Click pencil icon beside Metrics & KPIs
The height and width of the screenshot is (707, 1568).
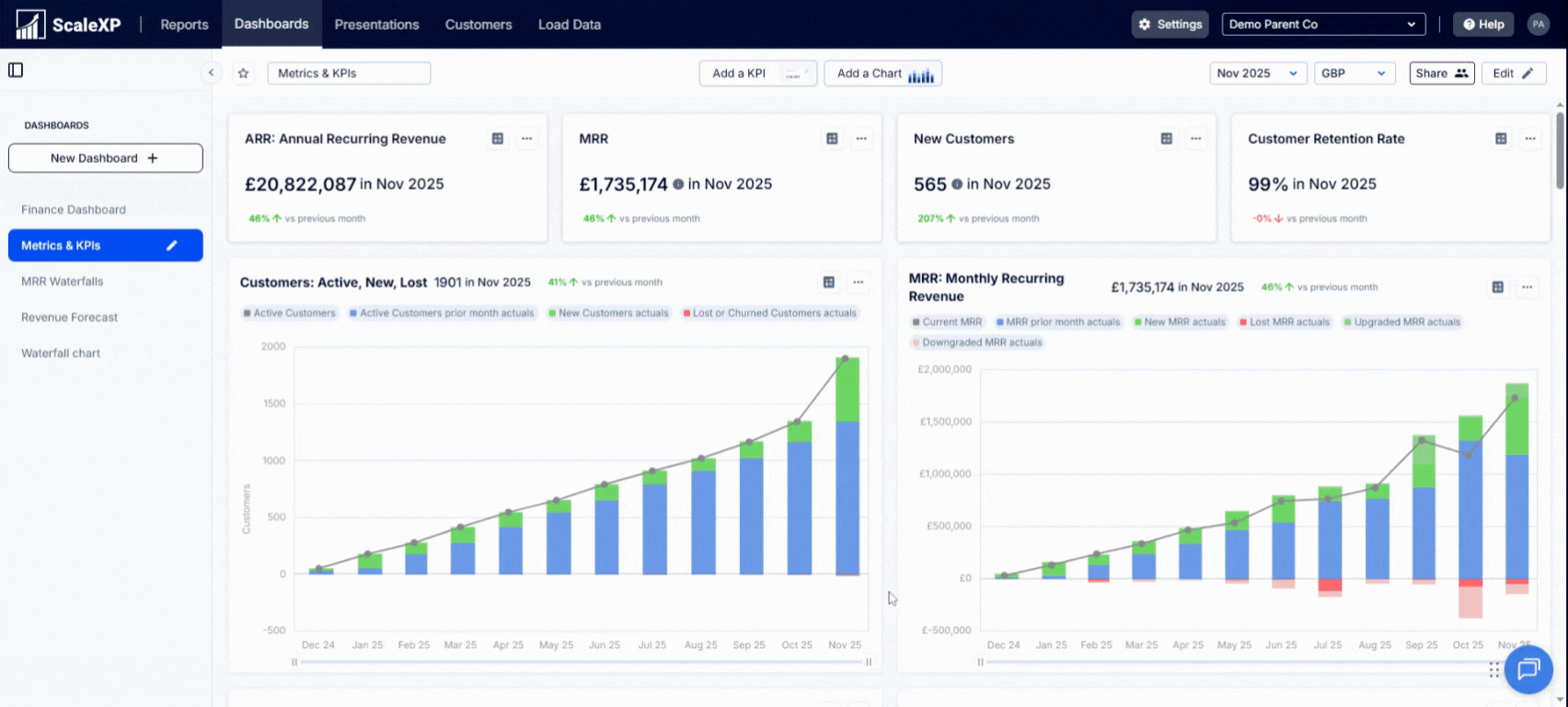coord(171,246)
